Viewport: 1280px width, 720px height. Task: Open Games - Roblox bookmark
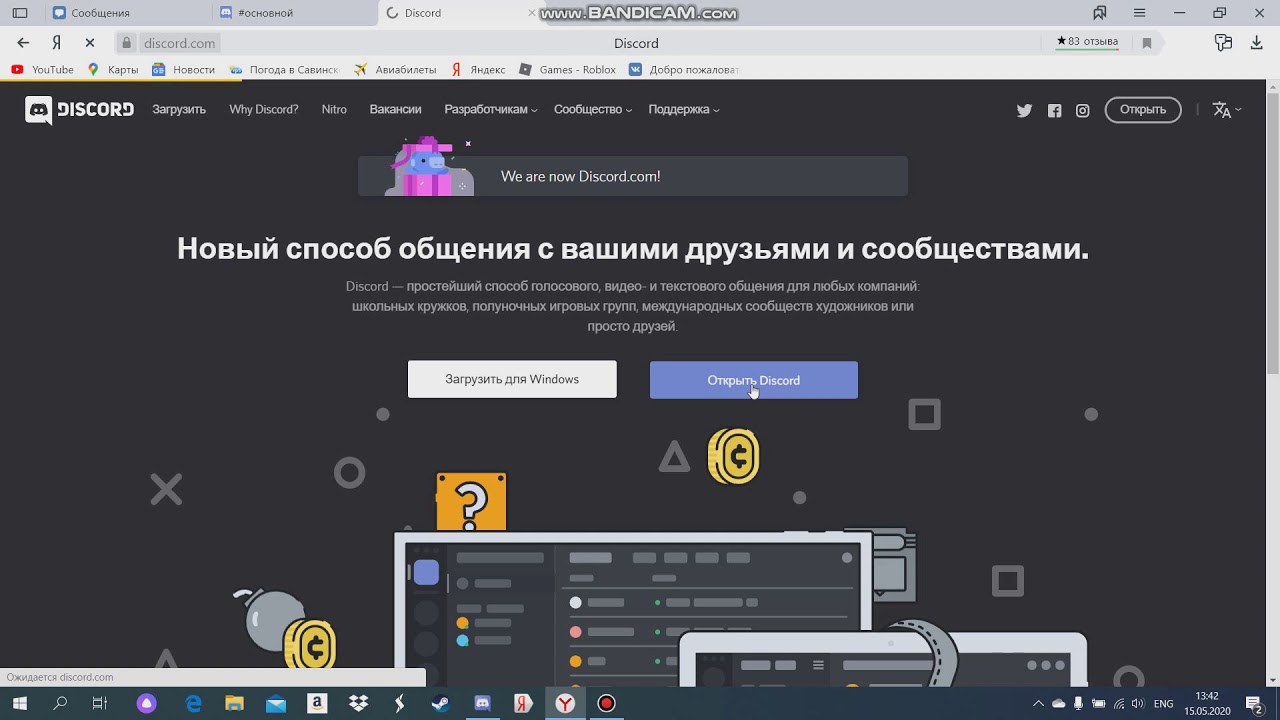[567, 70]
